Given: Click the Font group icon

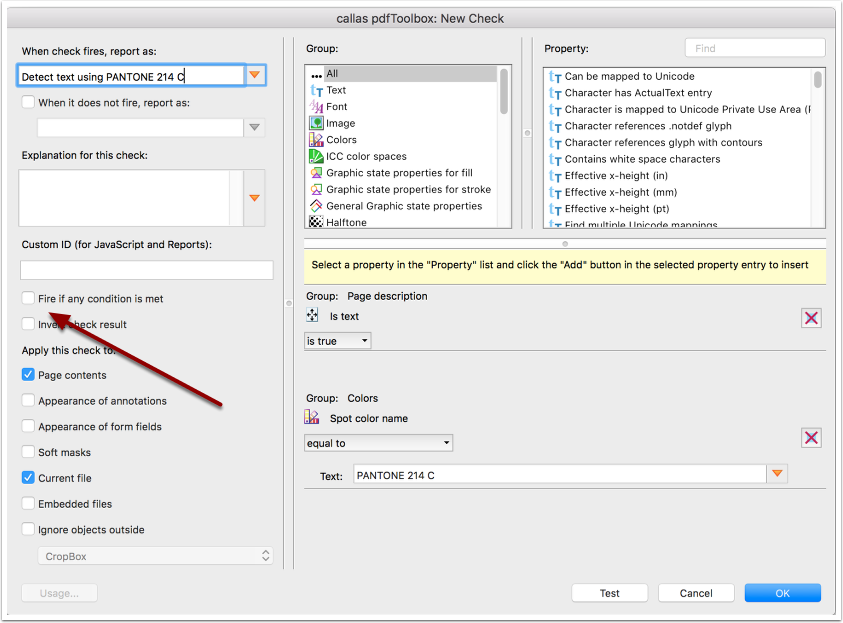Looking at the screenshot, I should 316,107.
